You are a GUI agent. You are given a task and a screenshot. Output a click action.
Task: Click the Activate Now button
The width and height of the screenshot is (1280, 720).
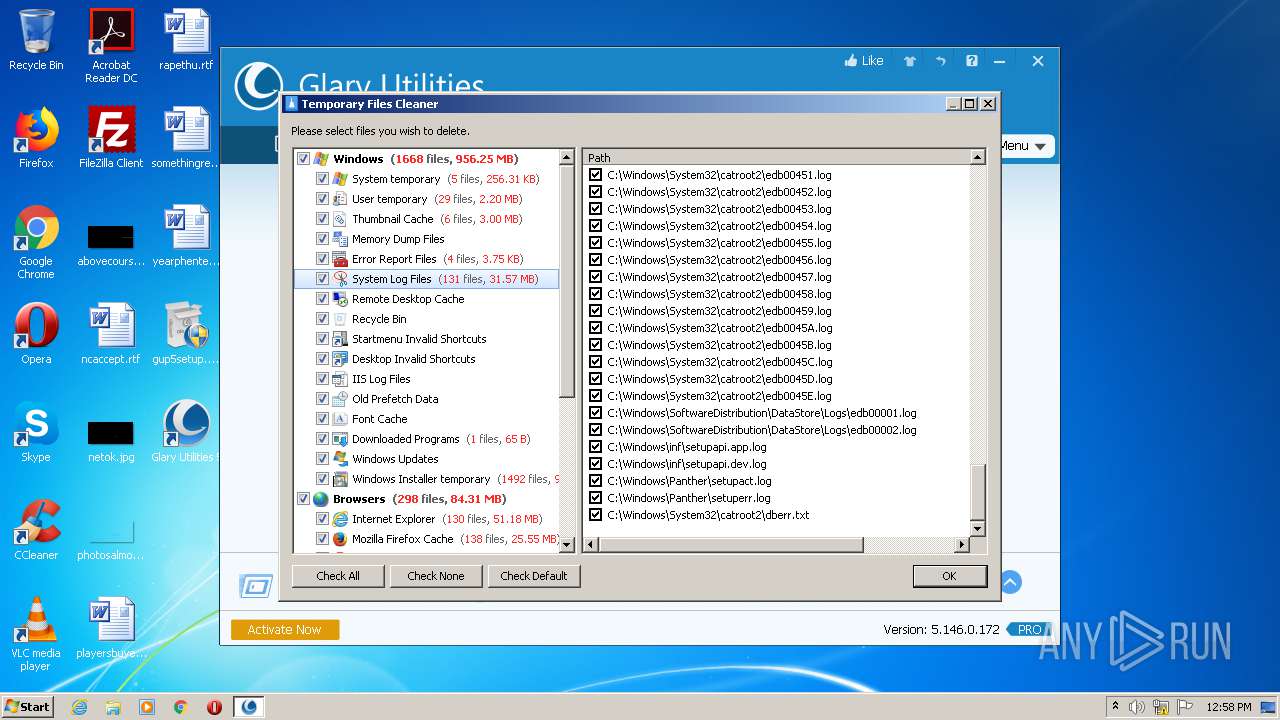click(x=285, y=630)
